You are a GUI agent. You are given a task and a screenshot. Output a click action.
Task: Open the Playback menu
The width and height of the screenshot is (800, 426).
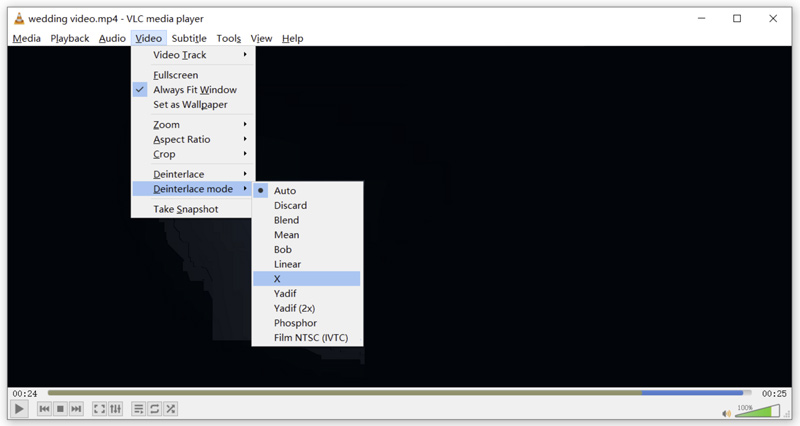point(69,38)
